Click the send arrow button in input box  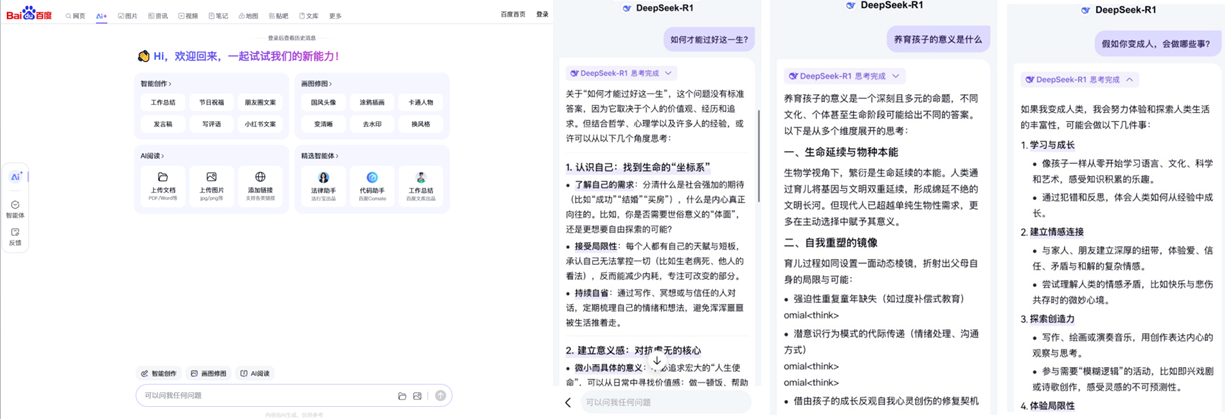point(441,396)
